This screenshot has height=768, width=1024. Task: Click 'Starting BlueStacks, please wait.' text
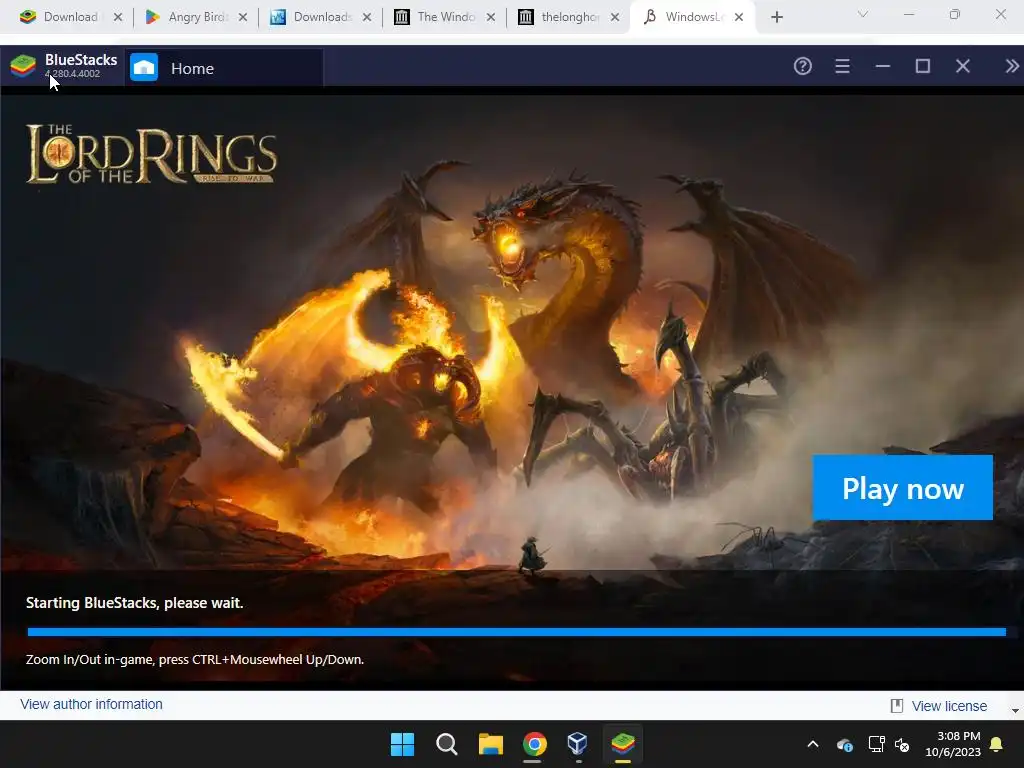[135, 603]
